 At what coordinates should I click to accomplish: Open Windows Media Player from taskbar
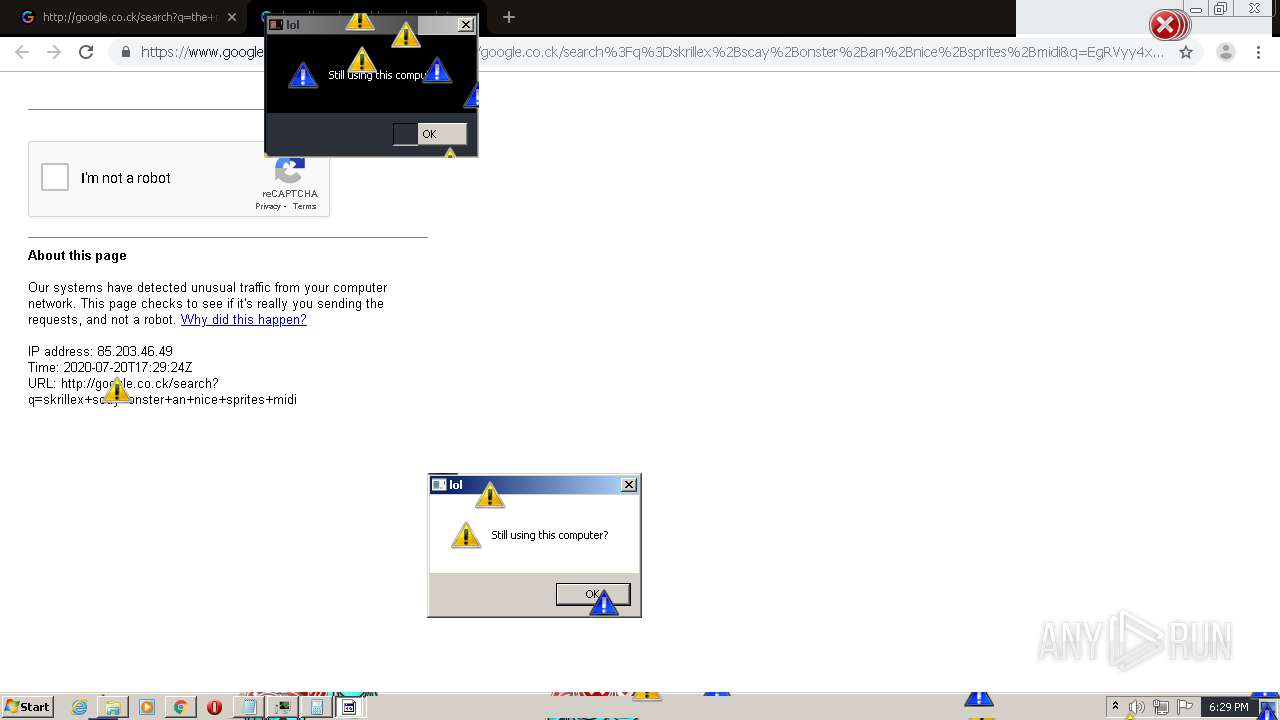(147, 707)
